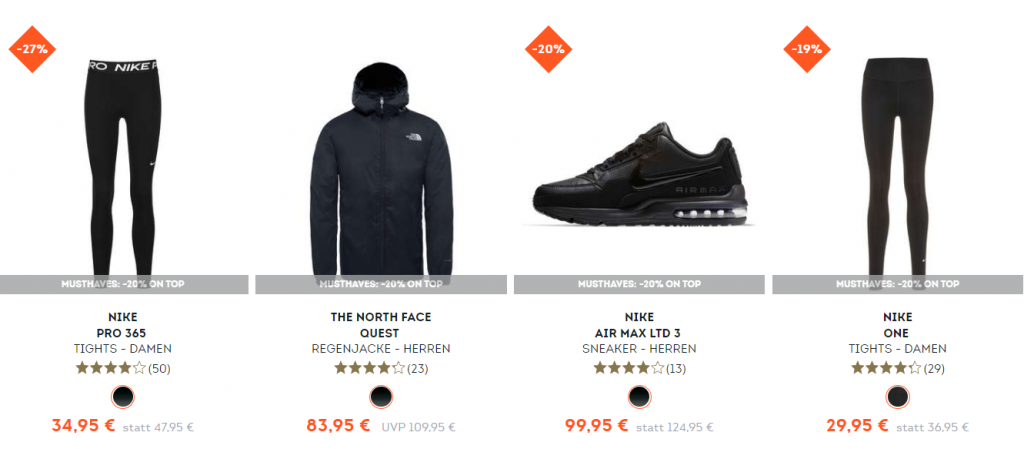Select black color swatch for Nike Pro 365

pyautogui.click(x=122, y=397)
